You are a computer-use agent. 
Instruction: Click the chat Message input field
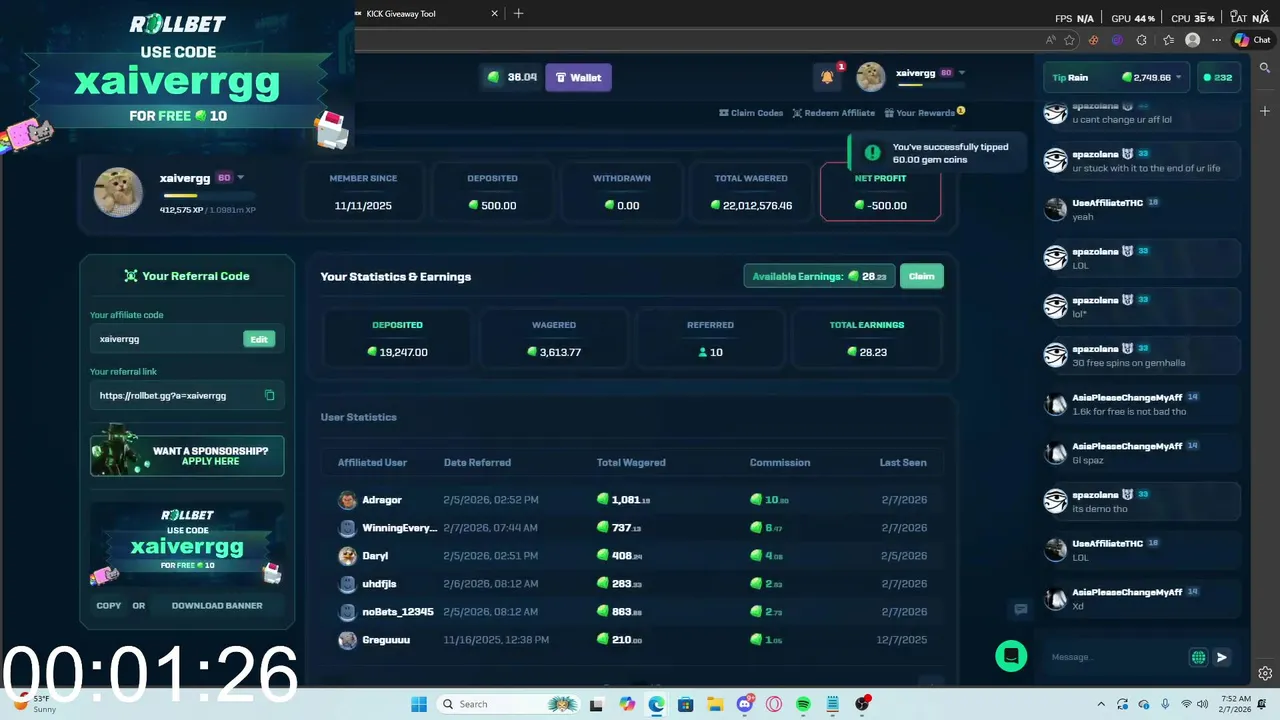point(1115,657)
